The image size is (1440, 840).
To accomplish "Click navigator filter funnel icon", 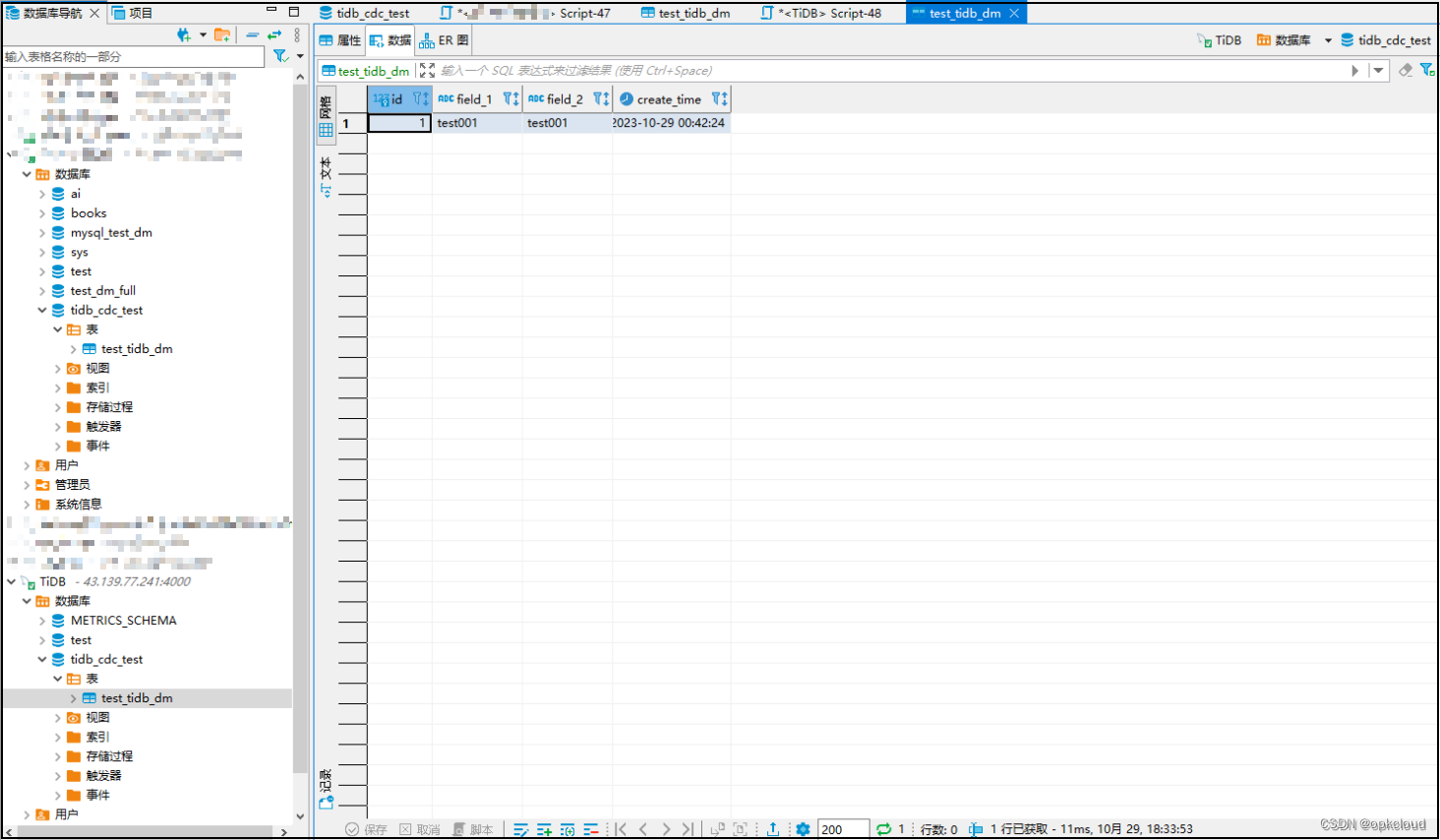I will click(x=280, y=56).
